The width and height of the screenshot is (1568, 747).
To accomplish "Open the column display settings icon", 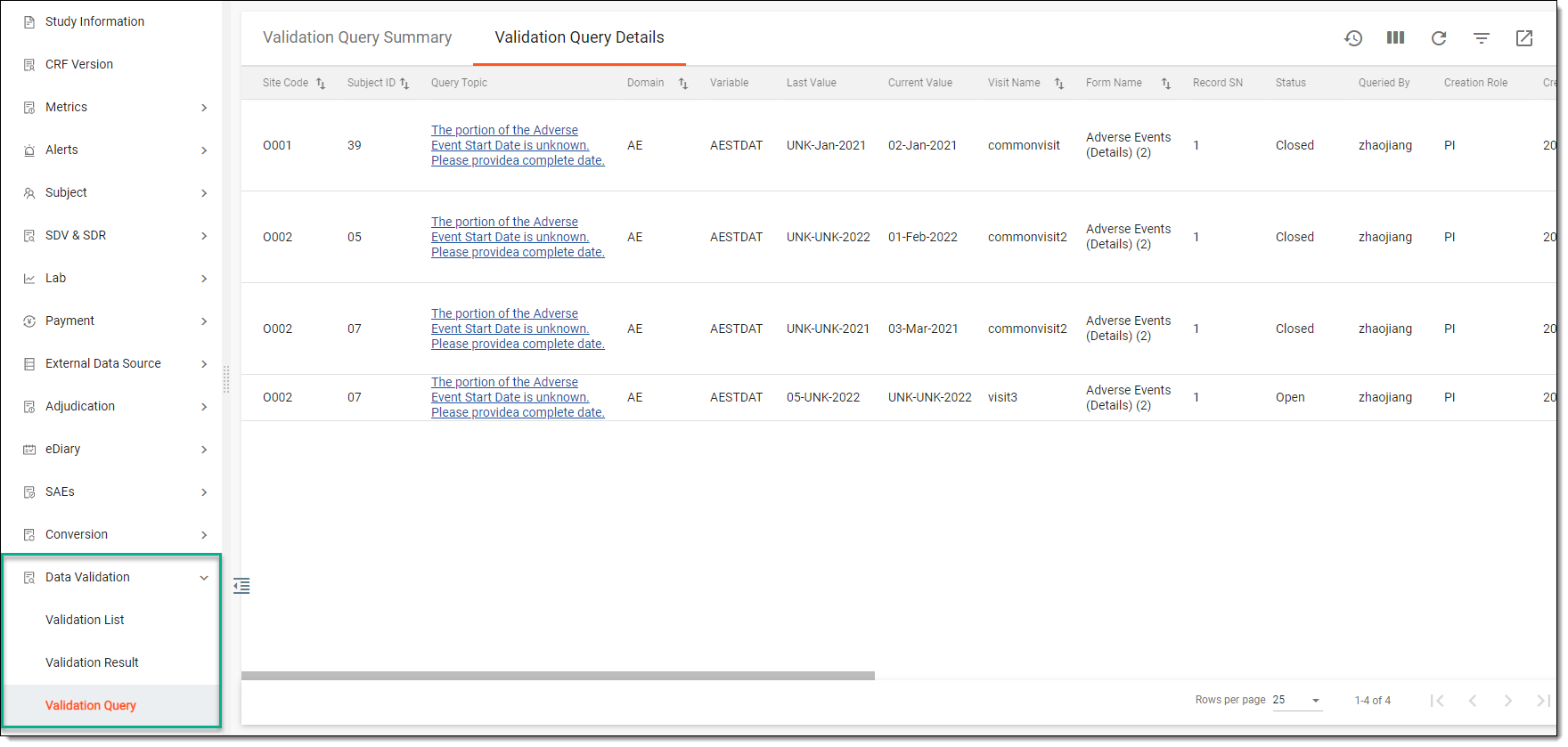I will [x=1396, y=37].
